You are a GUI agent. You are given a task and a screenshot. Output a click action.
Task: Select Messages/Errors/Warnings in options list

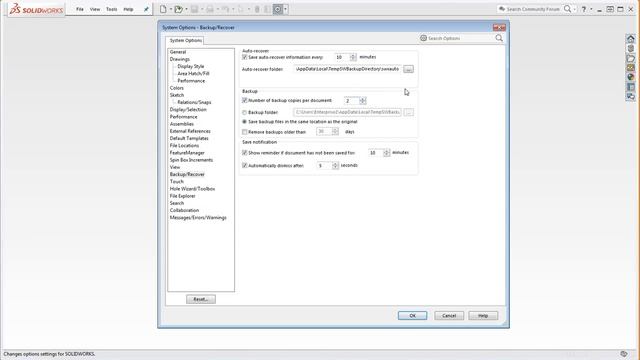click(198, 218)
